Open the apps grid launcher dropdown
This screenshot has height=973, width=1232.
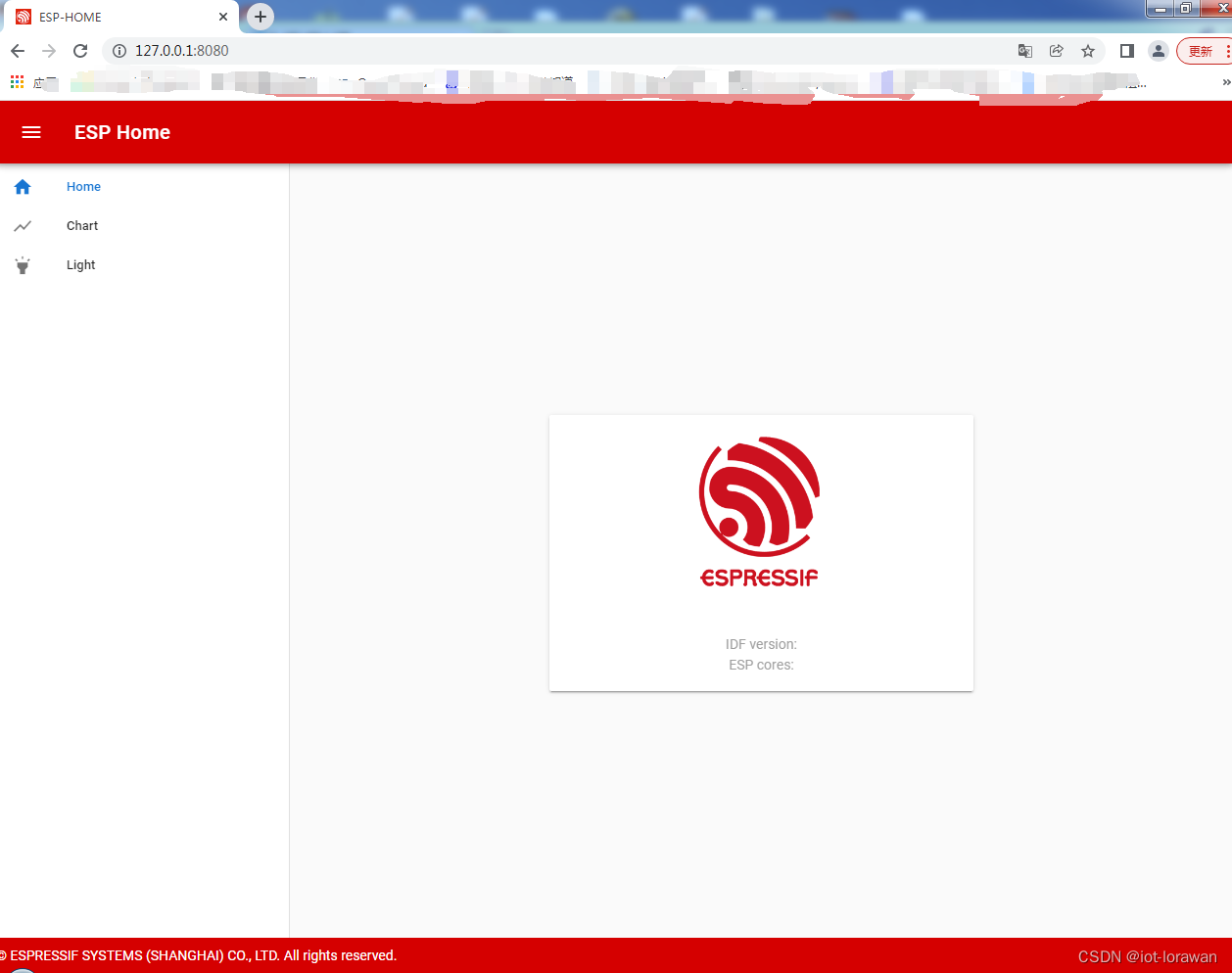point(16,81)
